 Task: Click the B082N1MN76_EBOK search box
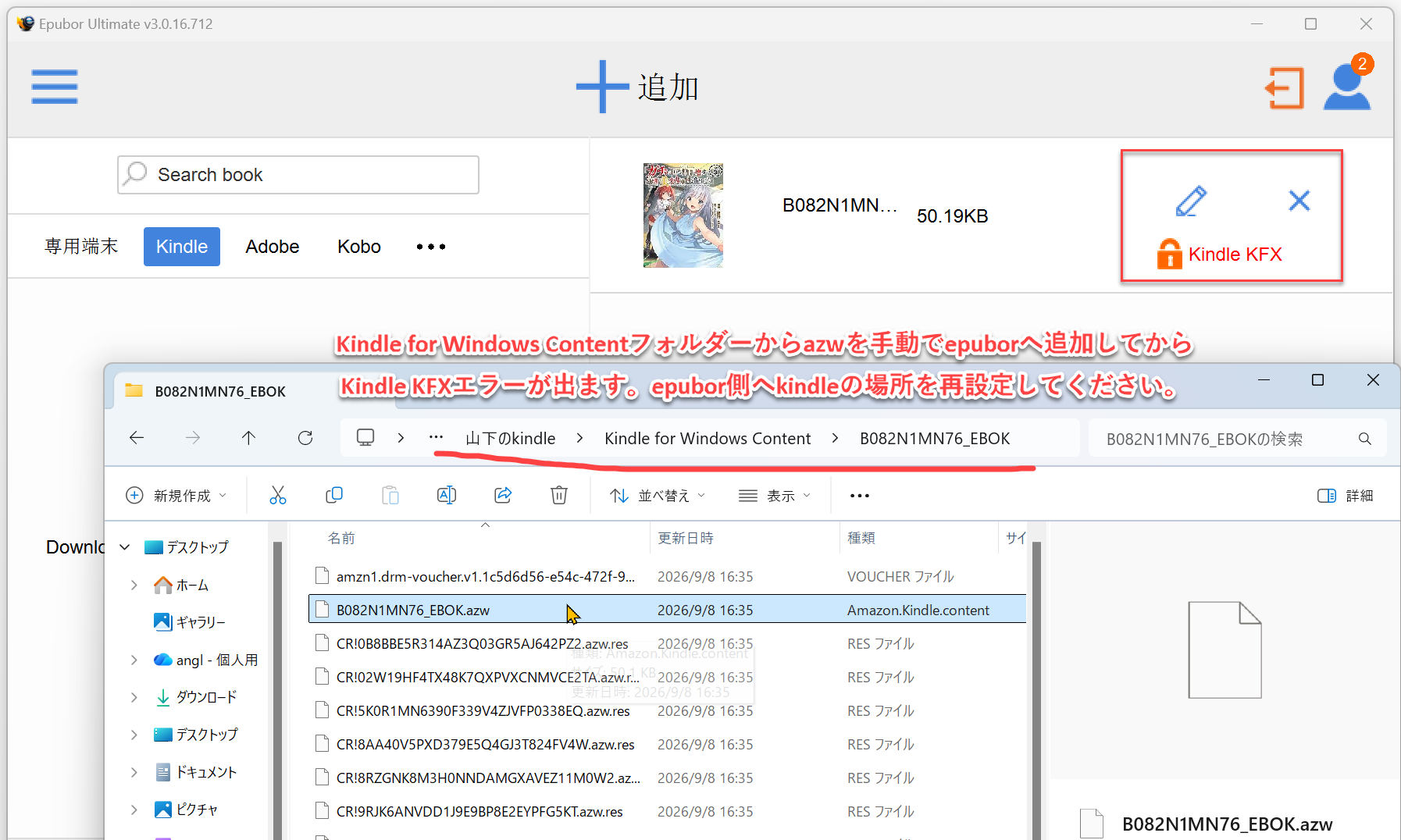pos(1238,439)
